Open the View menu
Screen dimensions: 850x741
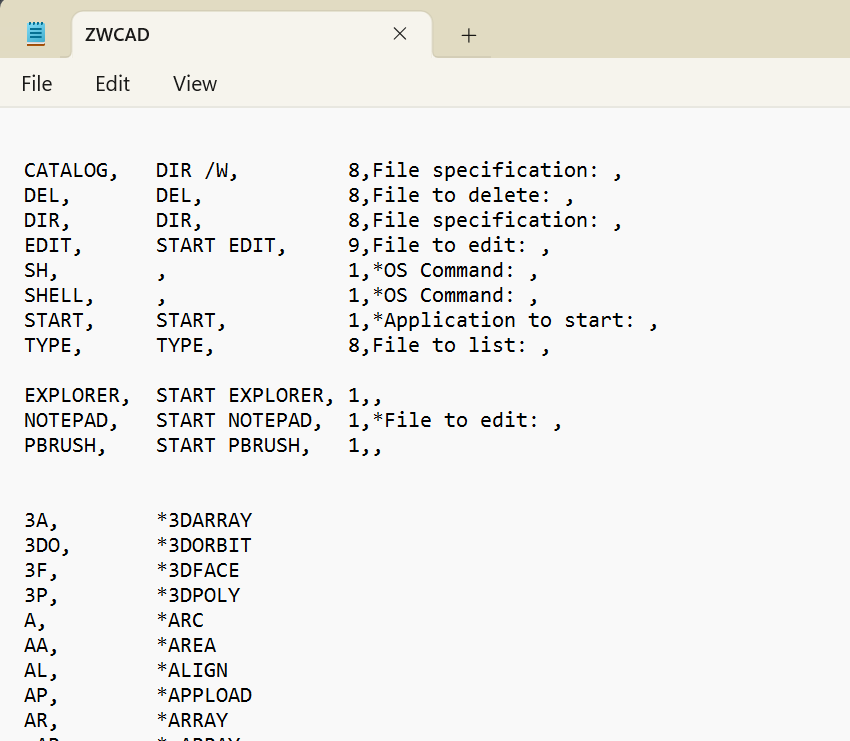(x=195, y=84)
